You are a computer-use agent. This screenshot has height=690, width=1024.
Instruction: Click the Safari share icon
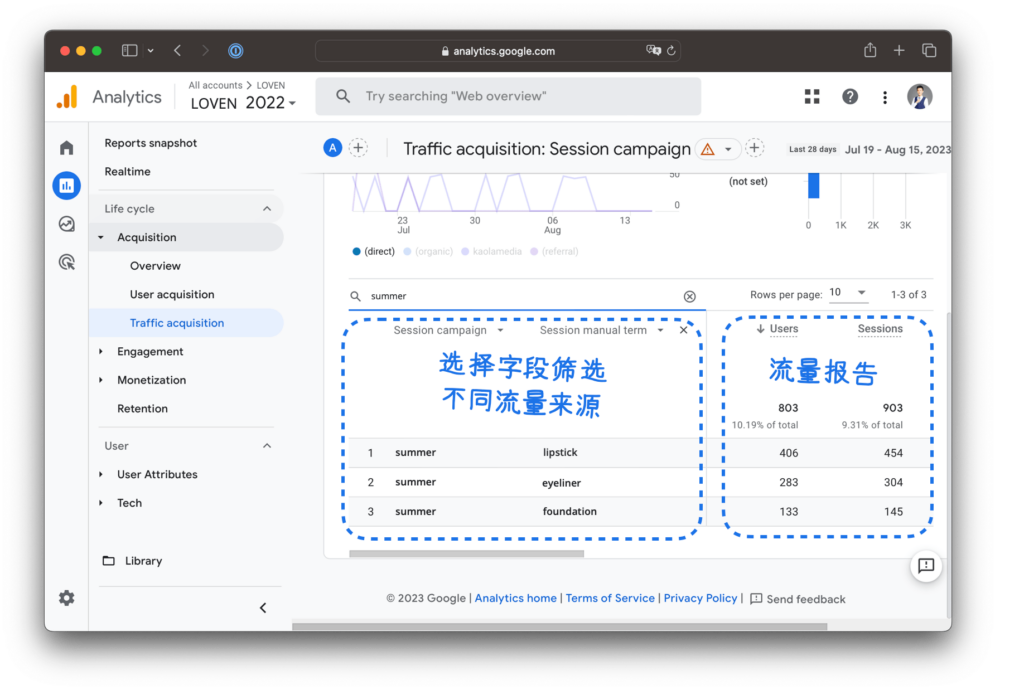(870, 50)
